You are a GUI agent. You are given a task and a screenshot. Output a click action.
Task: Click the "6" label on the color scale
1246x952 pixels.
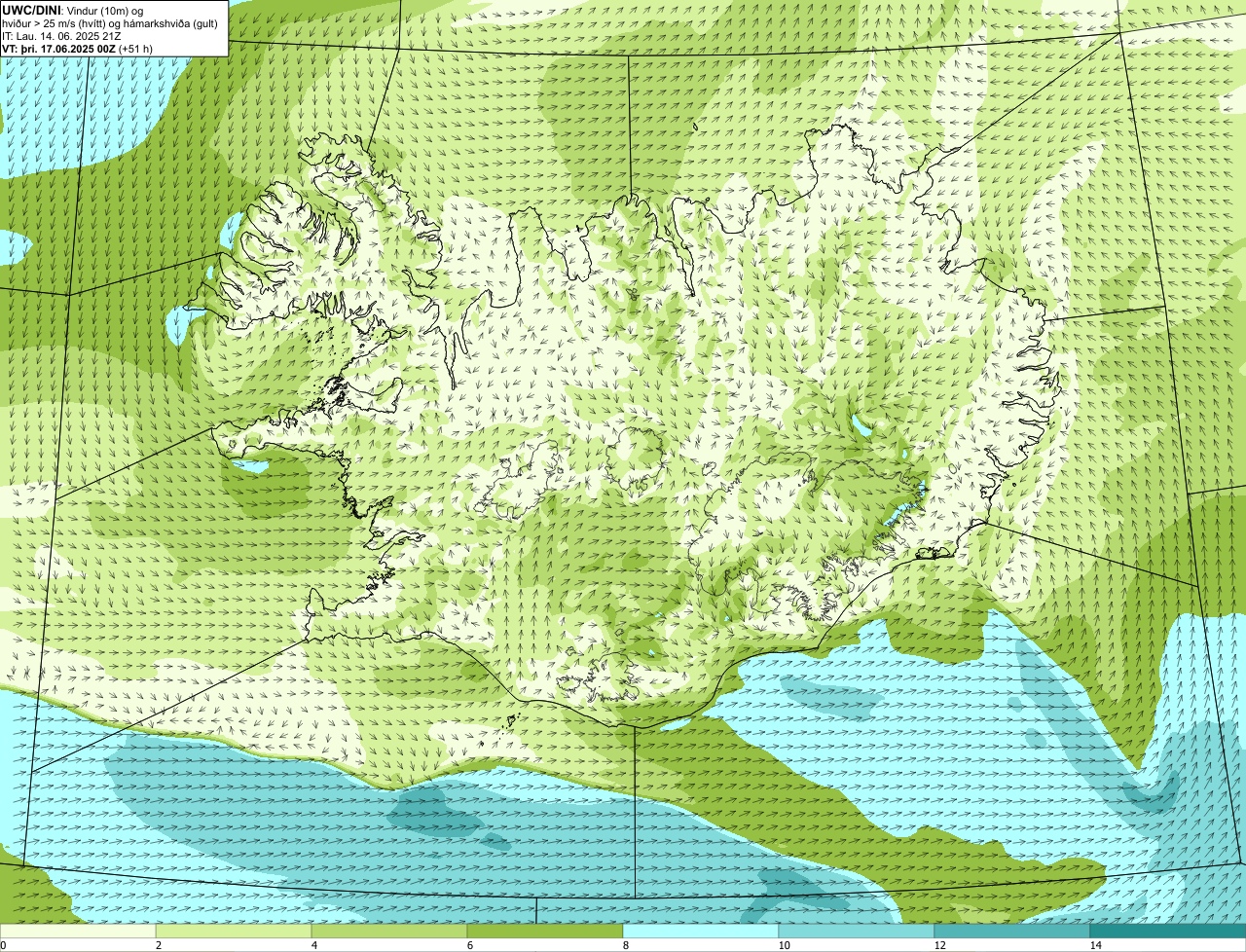[x=469, y=945]
